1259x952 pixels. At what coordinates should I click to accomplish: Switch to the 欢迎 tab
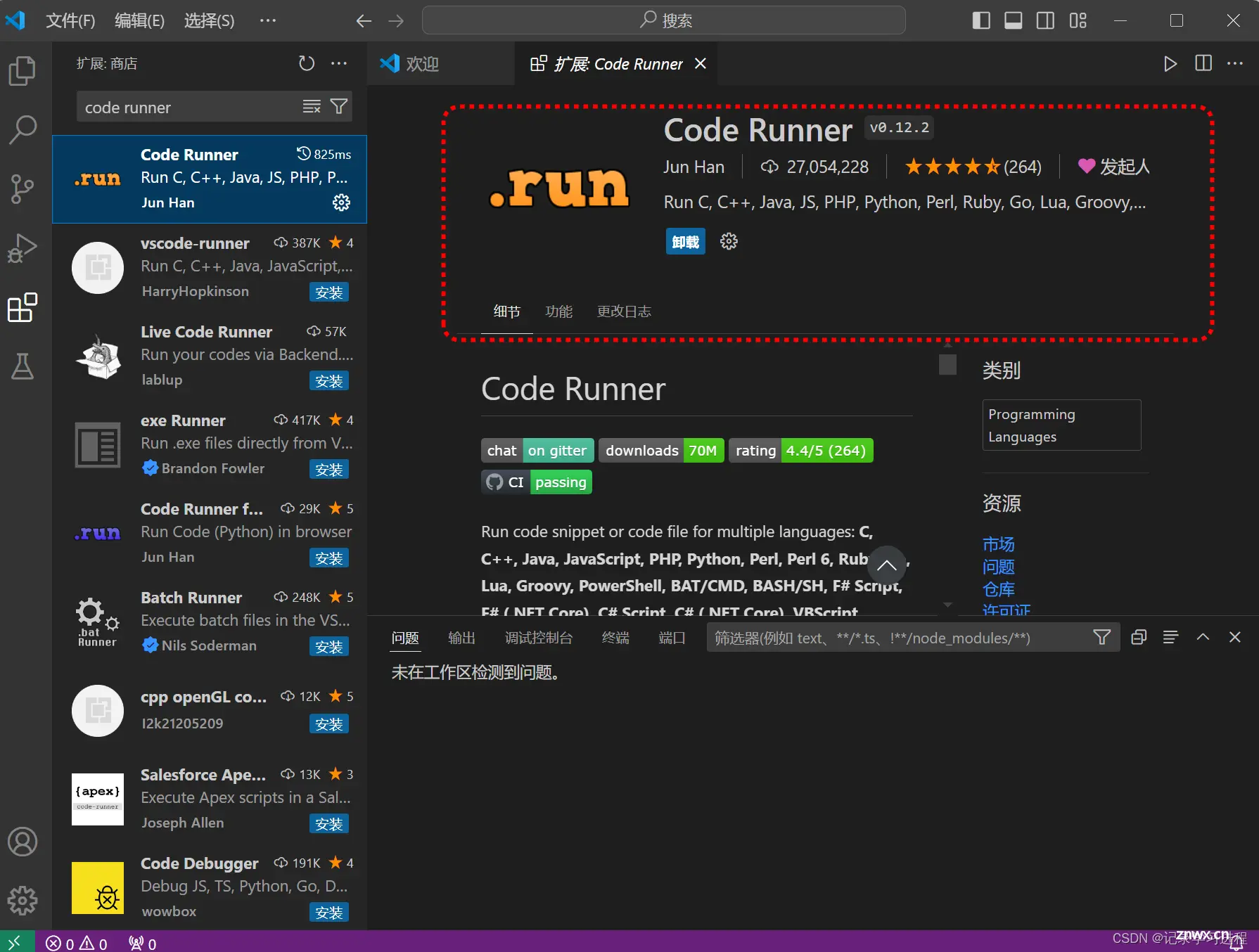tap(422, 63)
